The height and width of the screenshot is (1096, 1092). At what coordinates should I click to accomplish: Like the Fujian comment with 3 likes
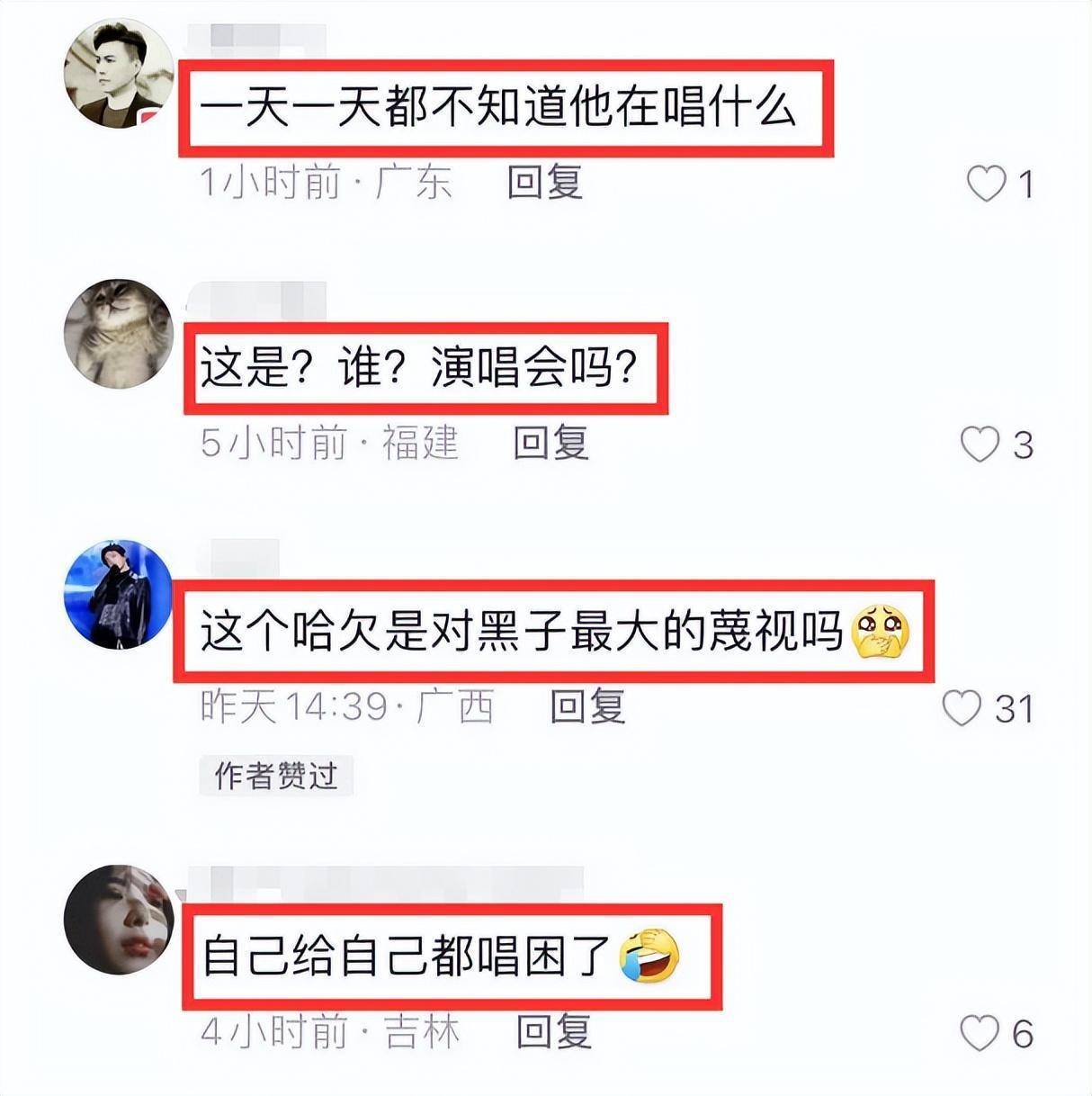point(980,444)
